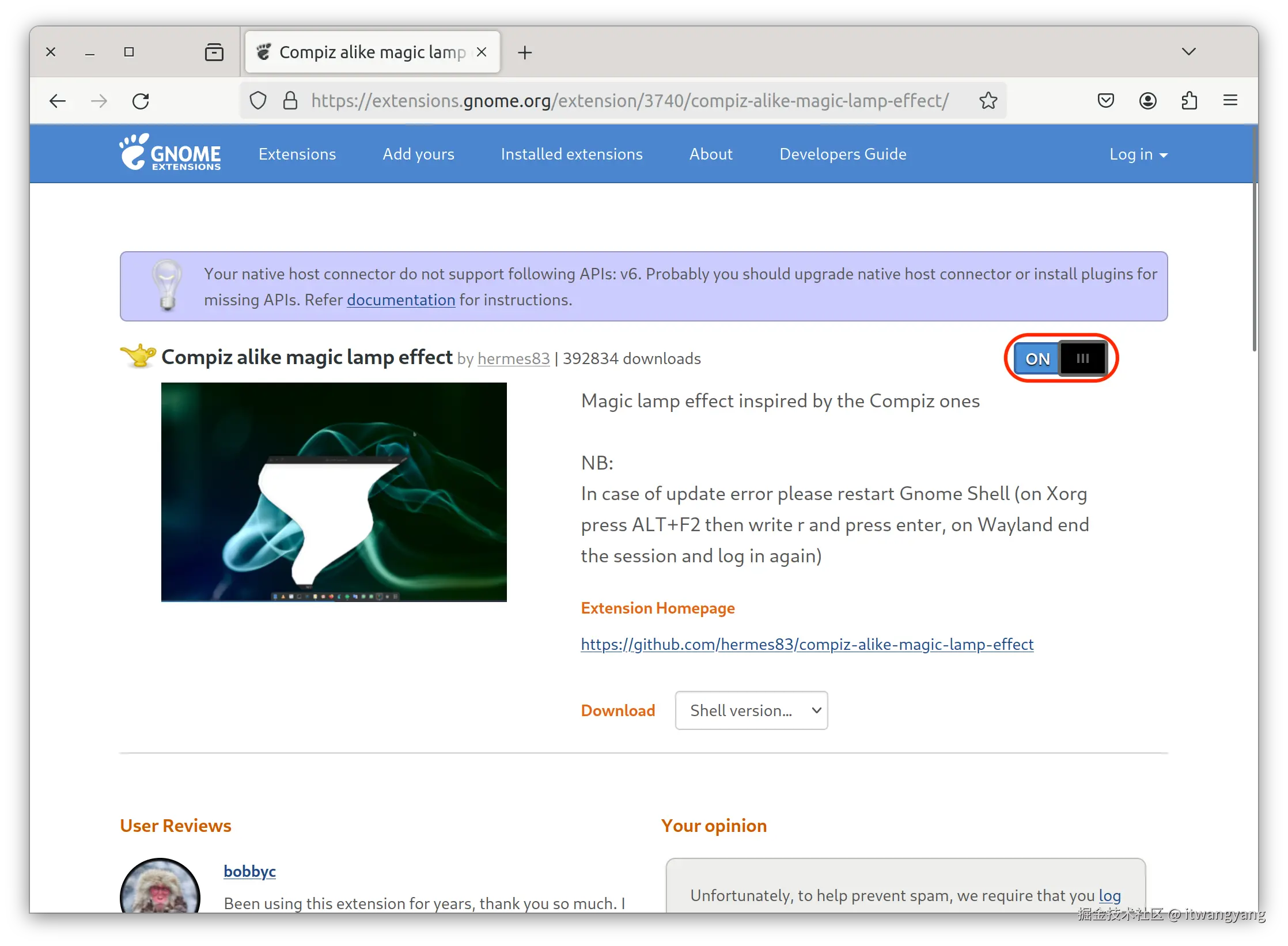
Task: Open the Firefox account icon
Action: point(1147,101)
